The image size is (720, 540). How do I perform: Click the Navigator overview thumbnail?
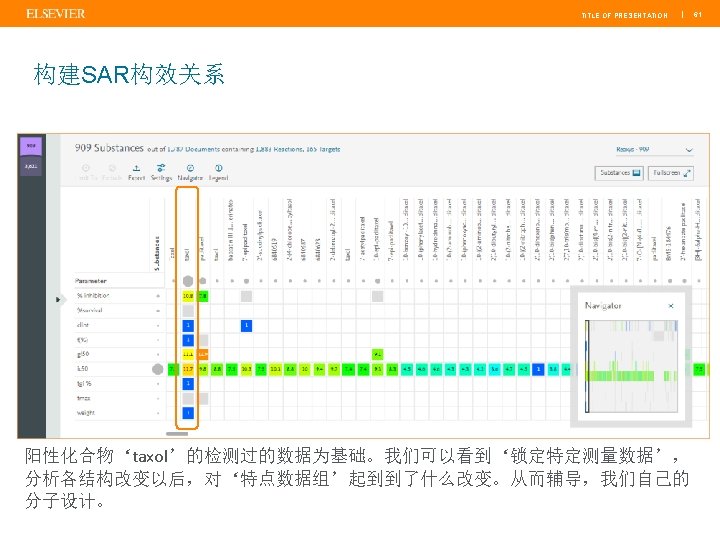pos(631,366)
